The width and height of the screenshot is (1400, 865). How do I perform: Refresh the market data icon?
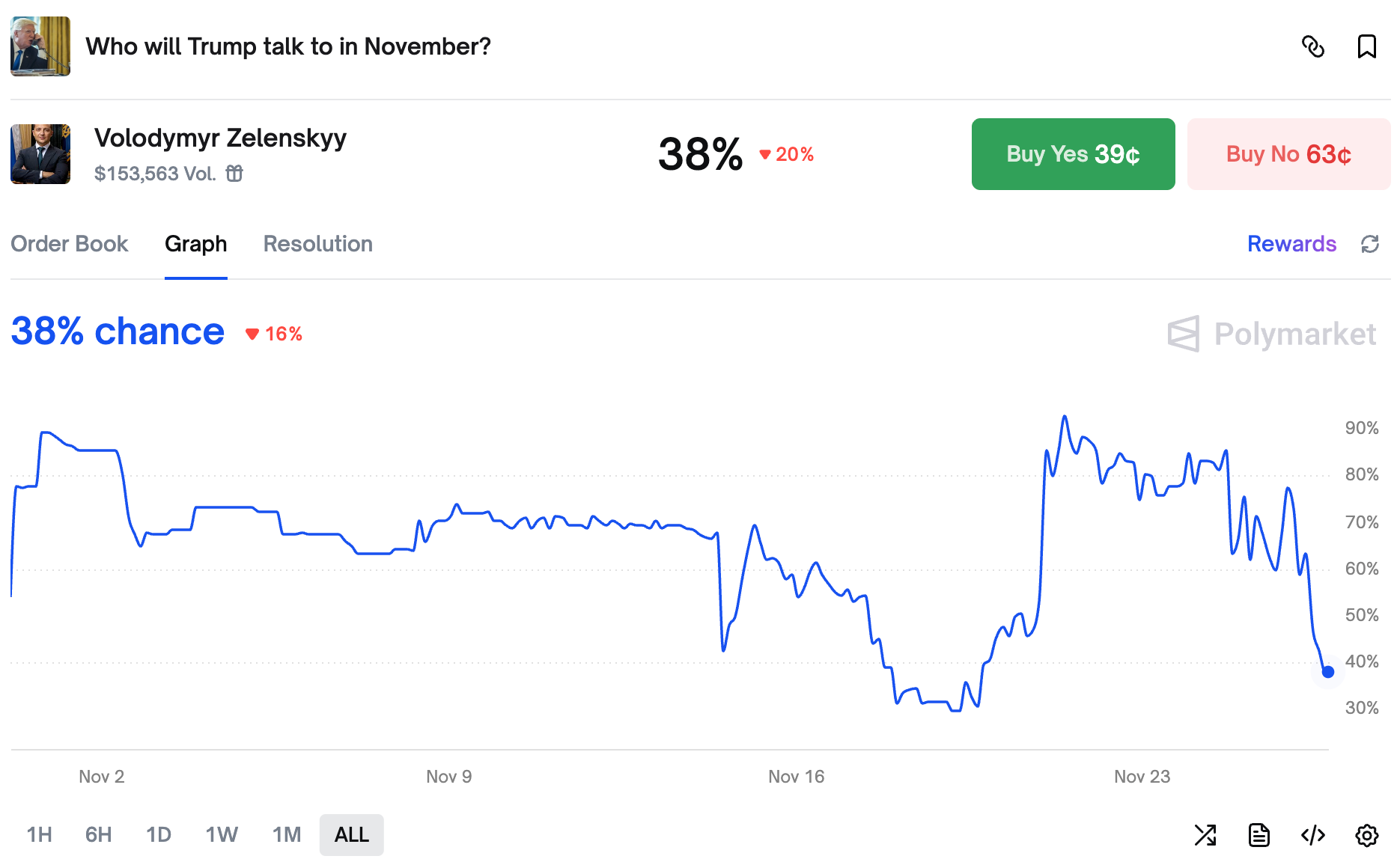point(1369,244)
